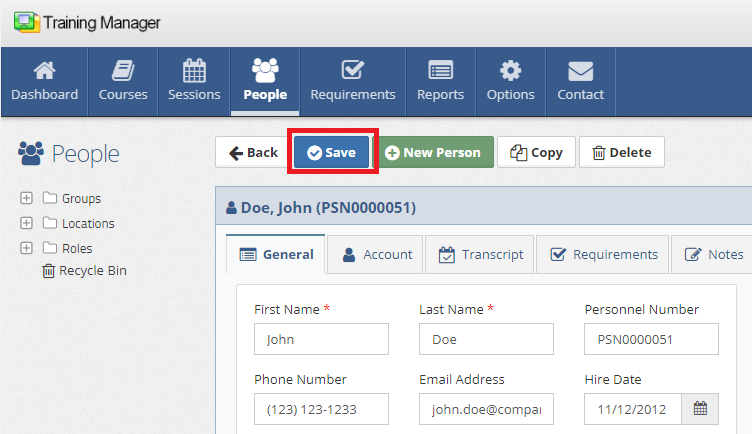Screen dimensions: 752x434
Task: Click the First Name input field
Action: click(x=321, y=339)
